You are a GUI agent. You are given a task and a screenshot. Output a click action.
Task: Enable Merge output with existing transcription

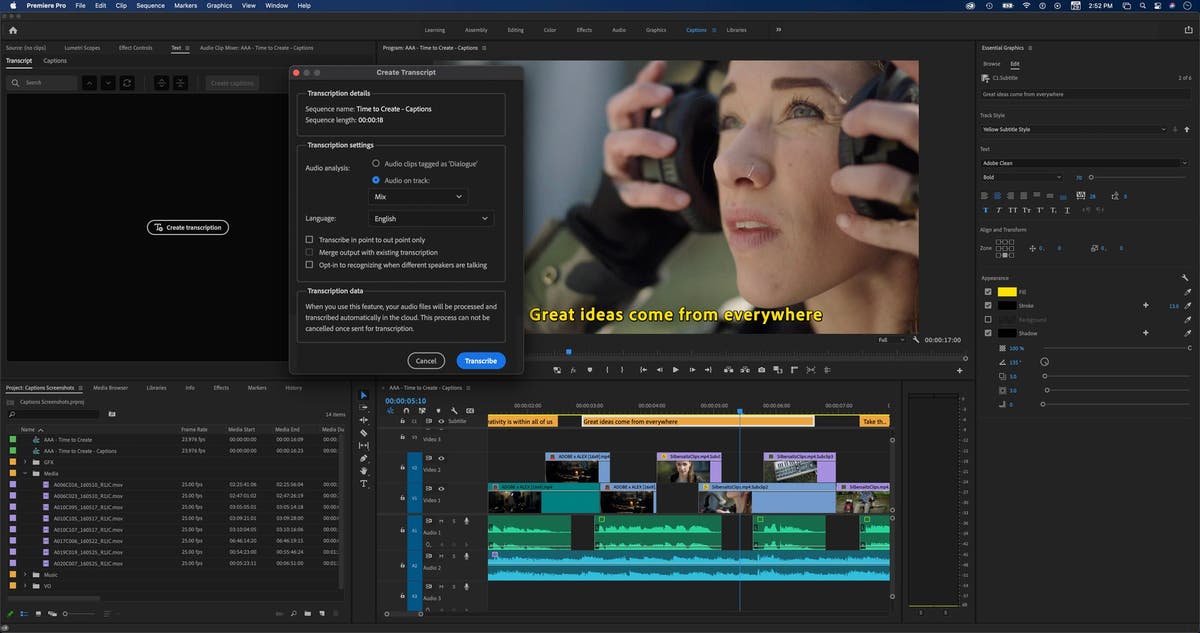pos(309,252)
